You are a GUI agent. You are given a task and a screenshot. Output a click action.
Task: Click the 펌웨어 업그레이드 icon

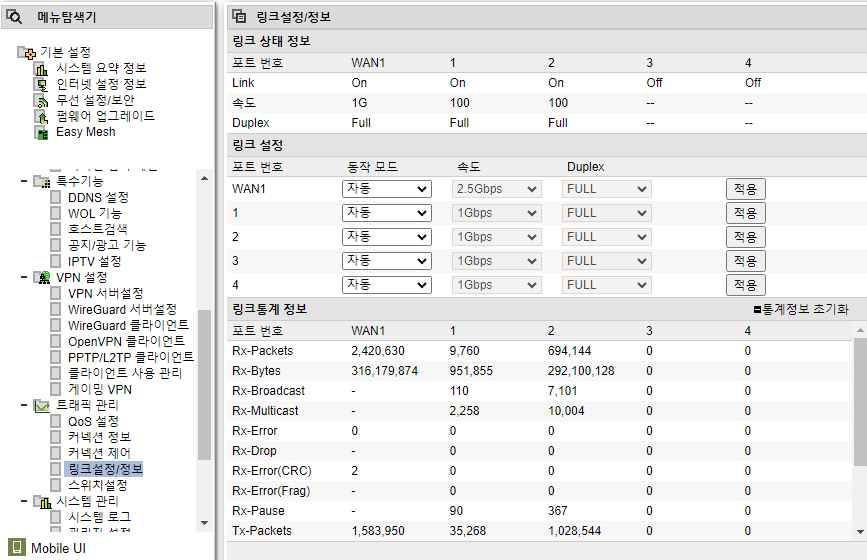click(x=41, y=117)
